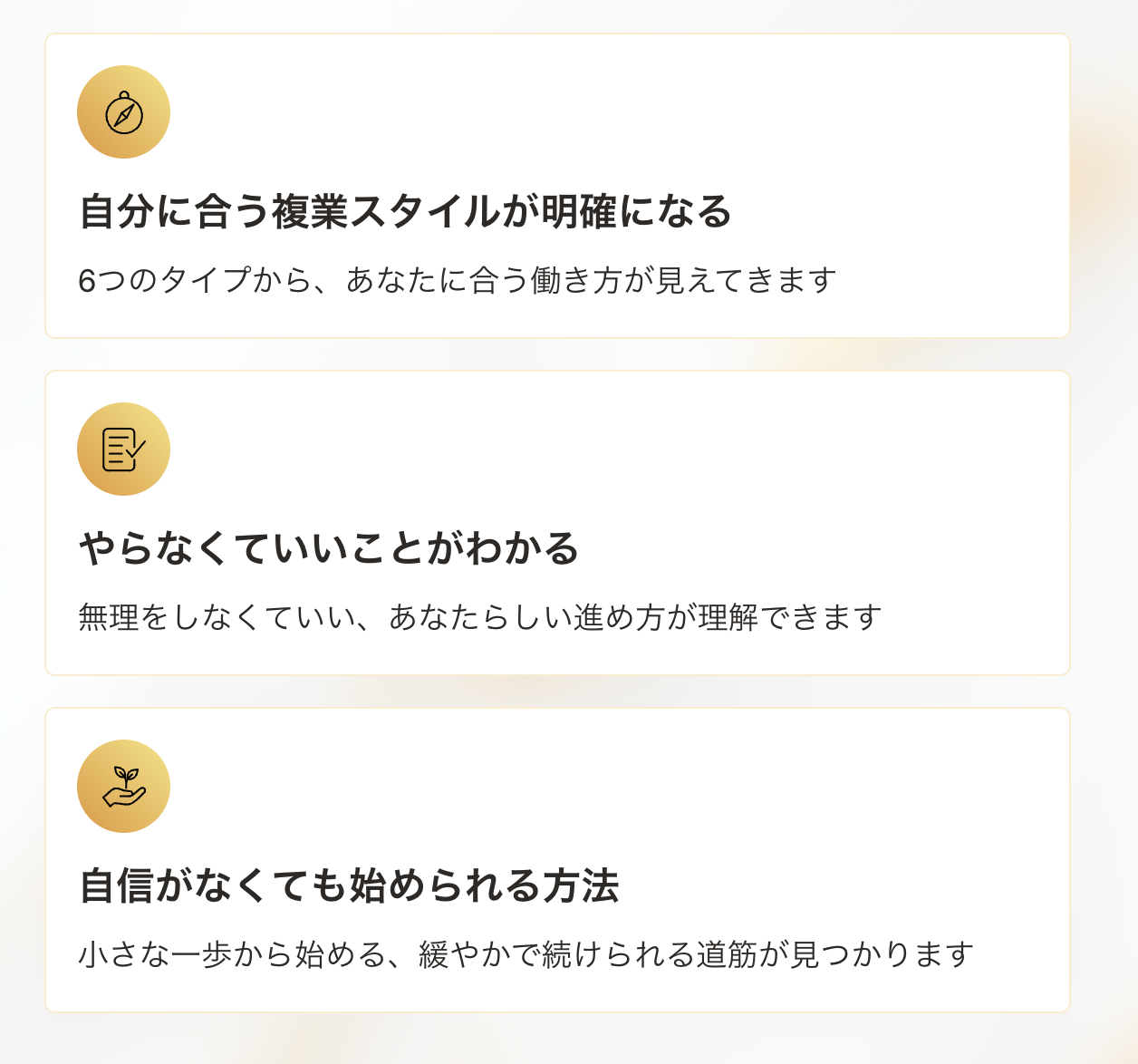Click the hand holding seedling icon
The height and width of the screenshot is (1064, 1138).
[123, 787]
